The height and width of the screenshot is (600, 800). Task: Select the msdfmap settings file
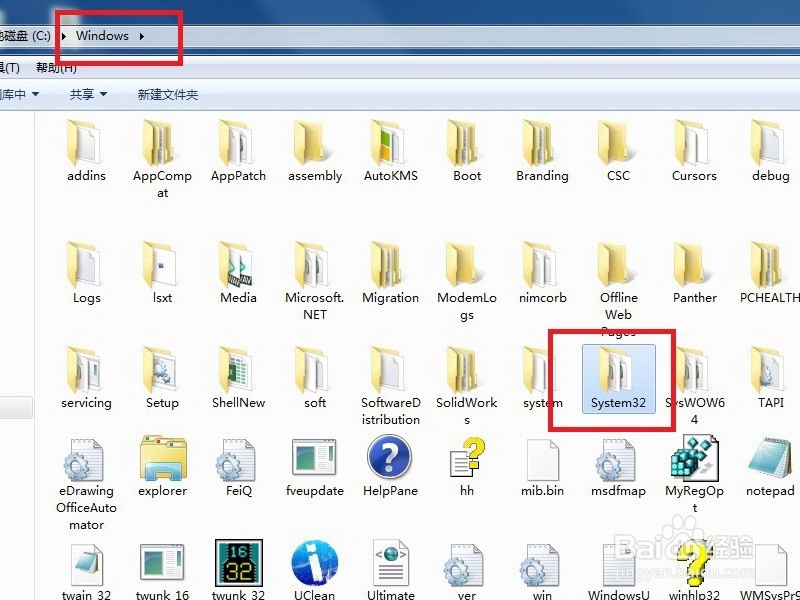coord(618,466)
